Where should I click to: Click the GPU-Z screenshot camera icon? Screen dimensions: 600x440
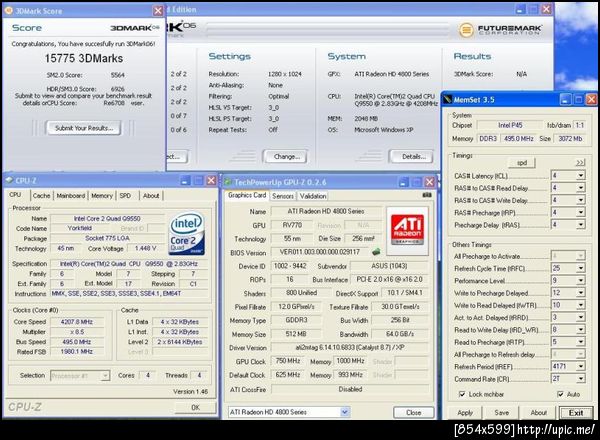pyautogui.click(x=427, y=195)
